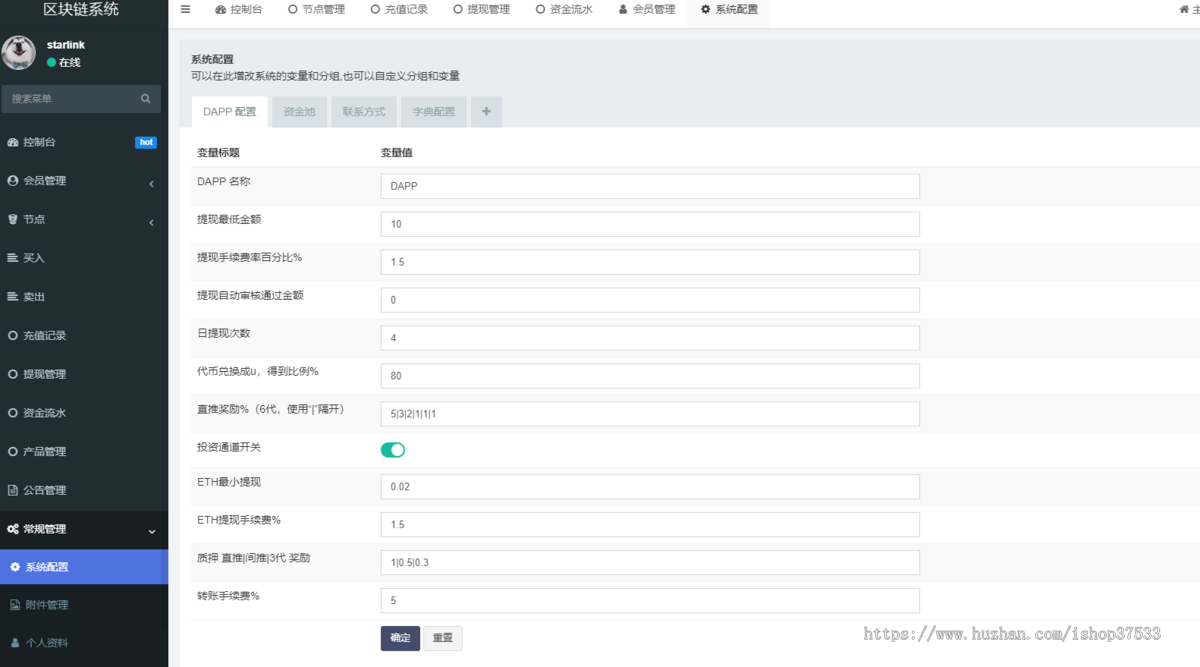
Task: Open 控制台 via its dashboard icon in top nav
Action: [x=221, y=9]
